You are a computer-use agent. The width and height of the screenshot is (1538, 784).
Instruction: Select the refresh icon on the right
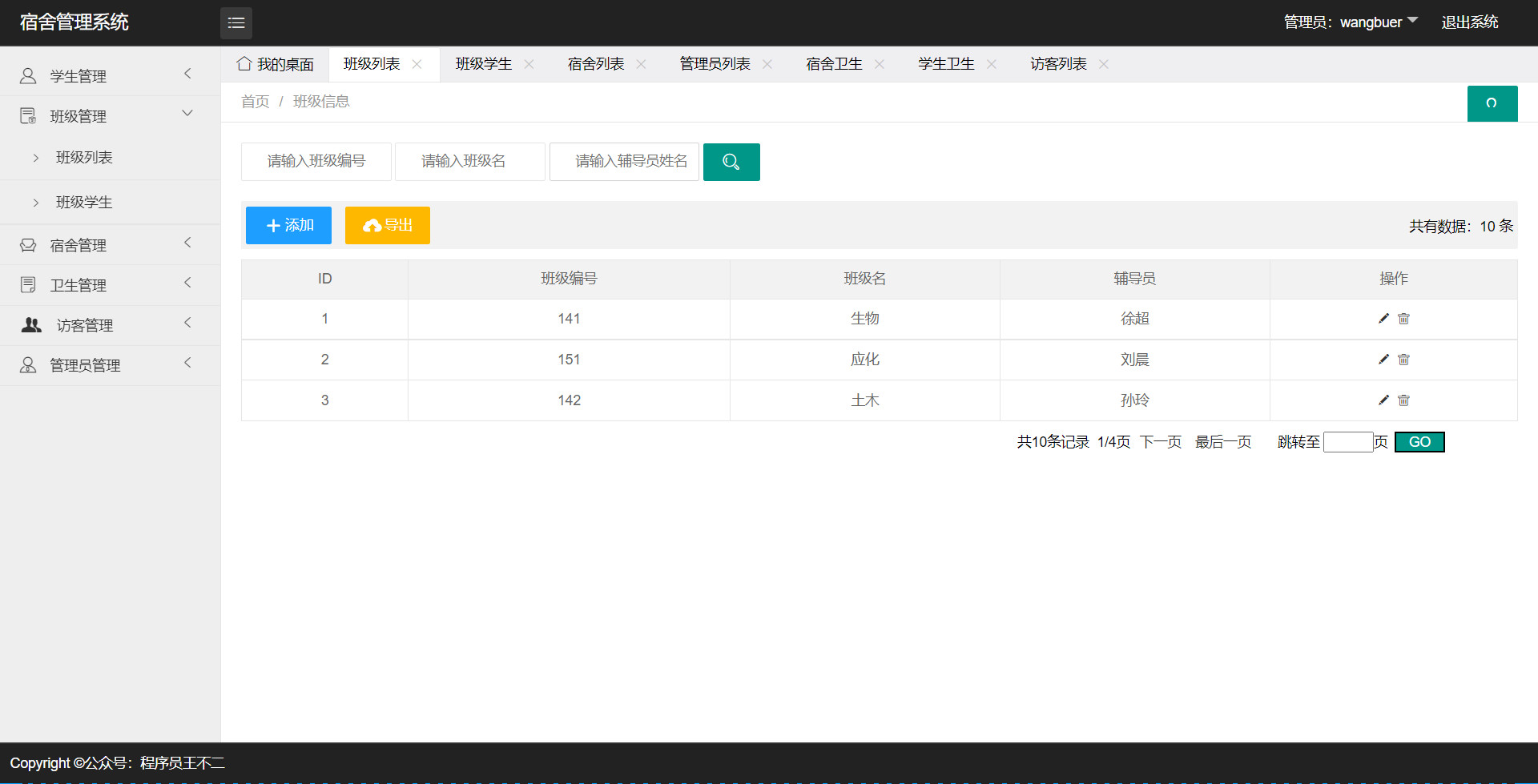click(x=1492, y=103)
